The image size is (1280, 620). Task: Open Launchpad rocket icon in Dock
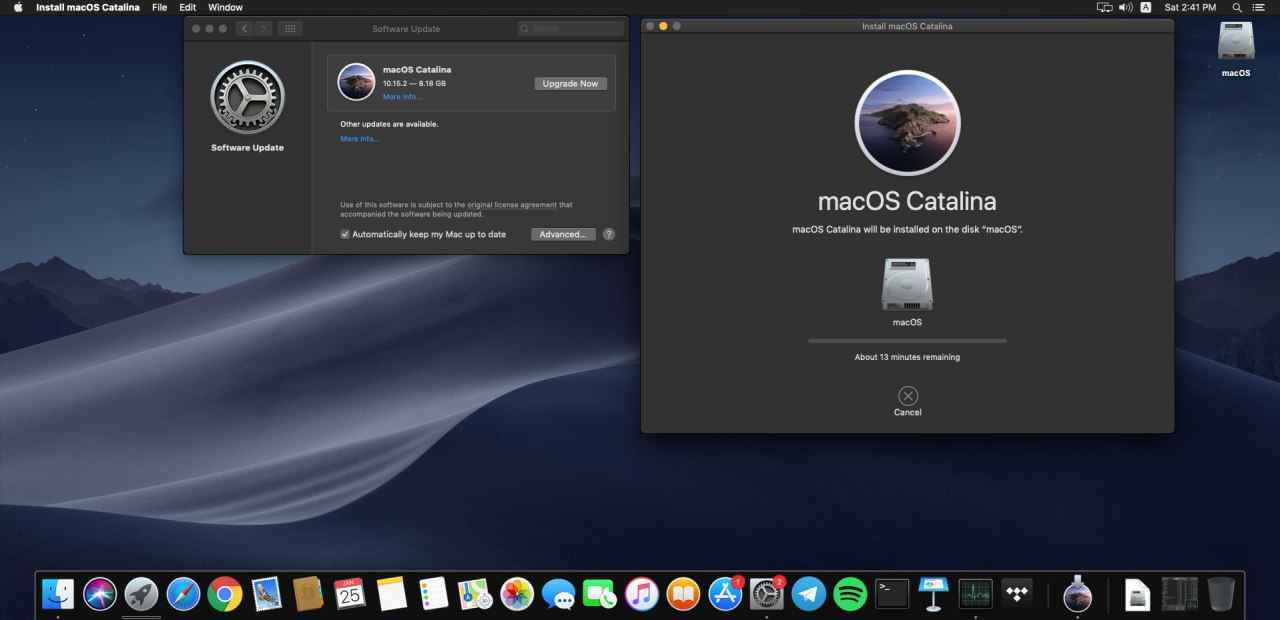[x=142, y=594]
